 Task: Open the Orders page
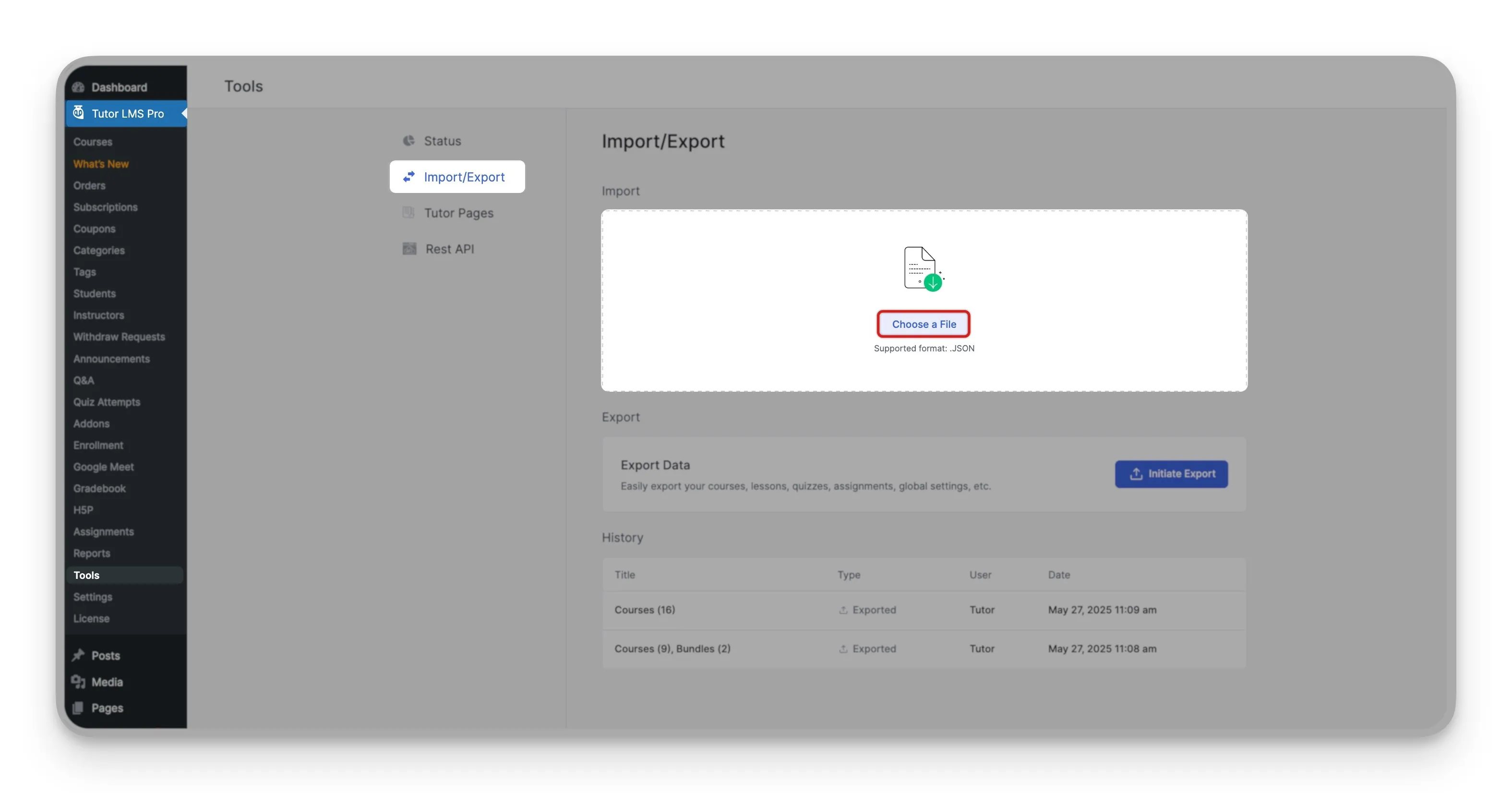(x=89, y=185)
